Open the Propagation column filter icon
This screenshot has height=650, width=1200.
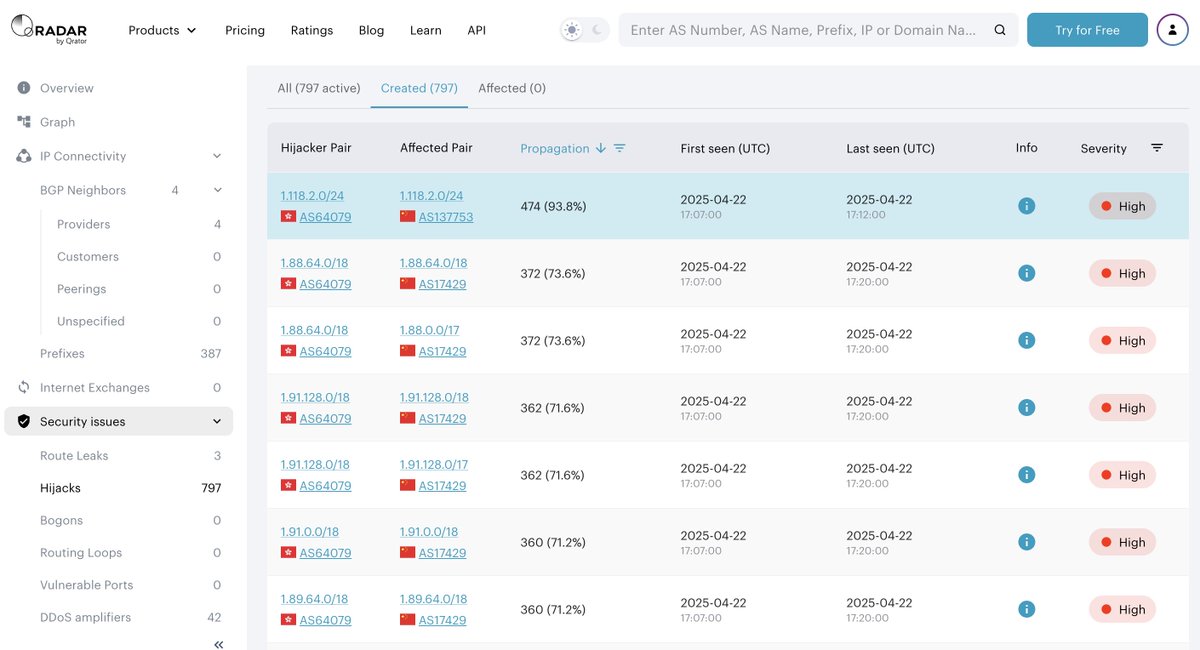pyautogui.click(x=620, y=147)
